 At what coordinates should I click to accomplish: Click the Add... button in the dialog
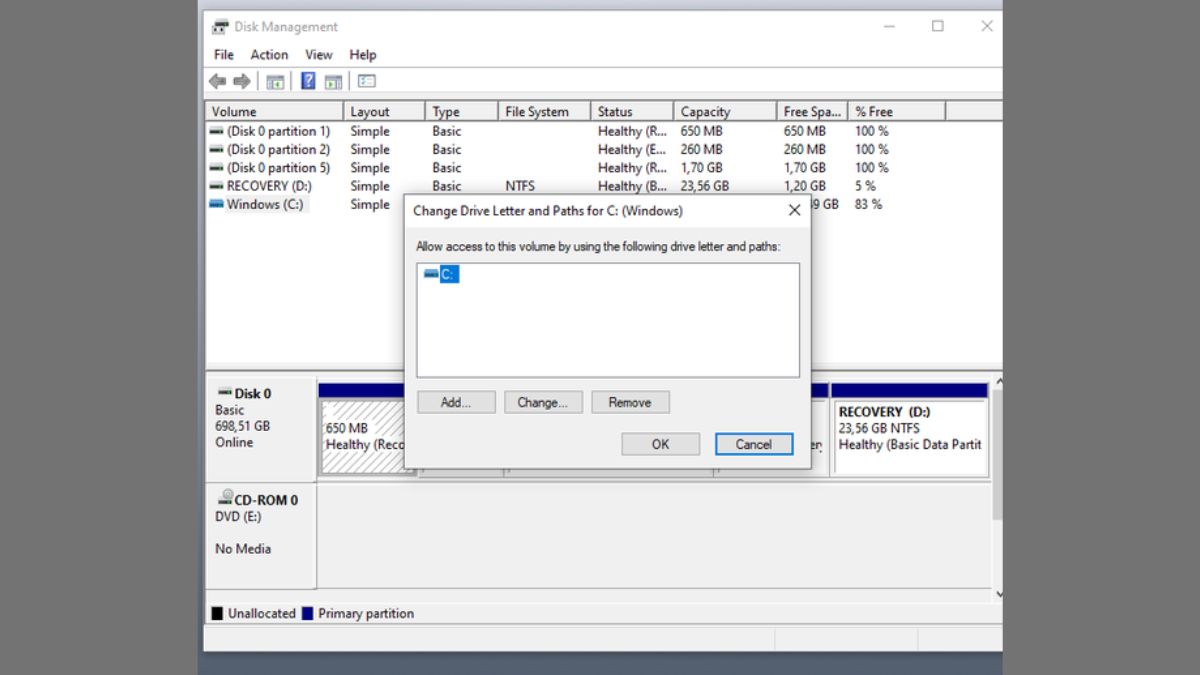[x=456, y=402]
